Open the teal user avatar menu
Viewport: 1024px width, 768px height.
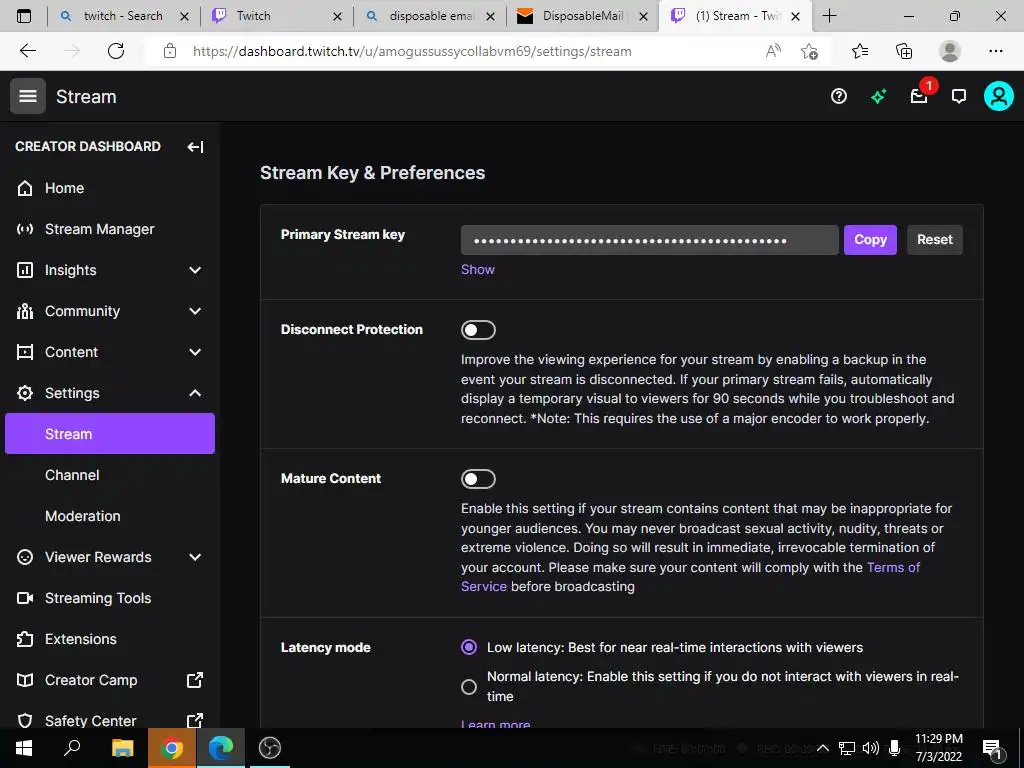click(999, 97)
